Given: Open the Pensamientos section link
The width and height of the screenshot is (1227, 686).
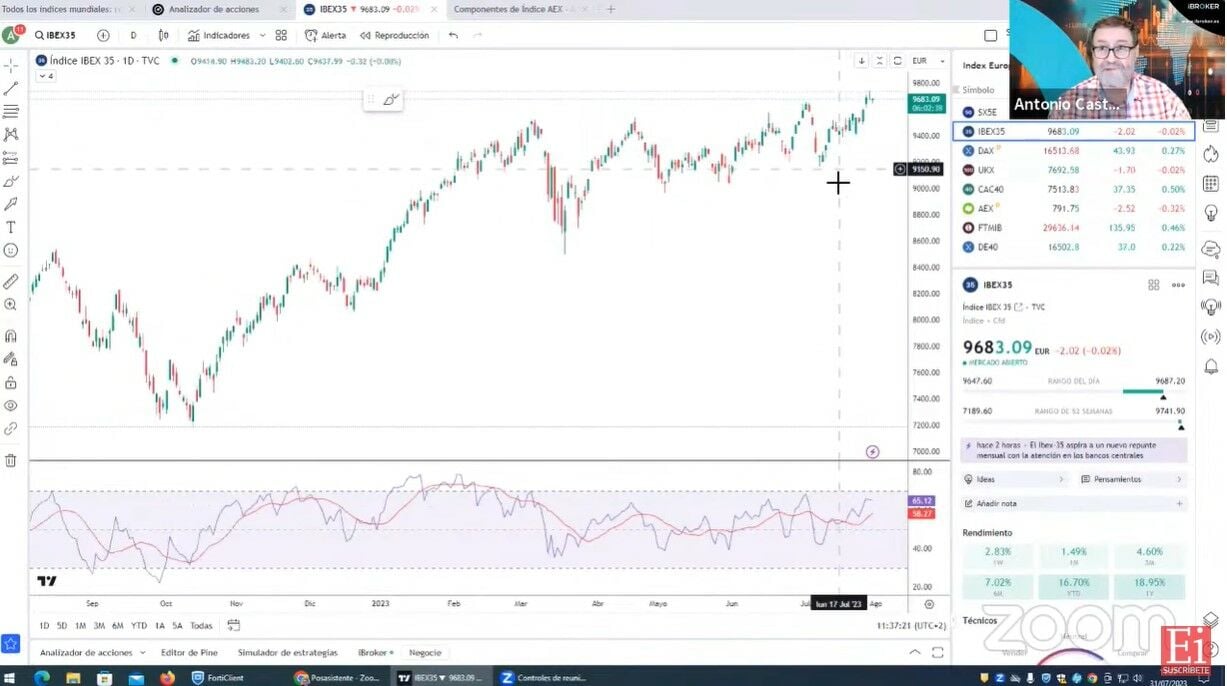Looking at the screenshot, I should pyautogui.click(x=1132, y=479).
